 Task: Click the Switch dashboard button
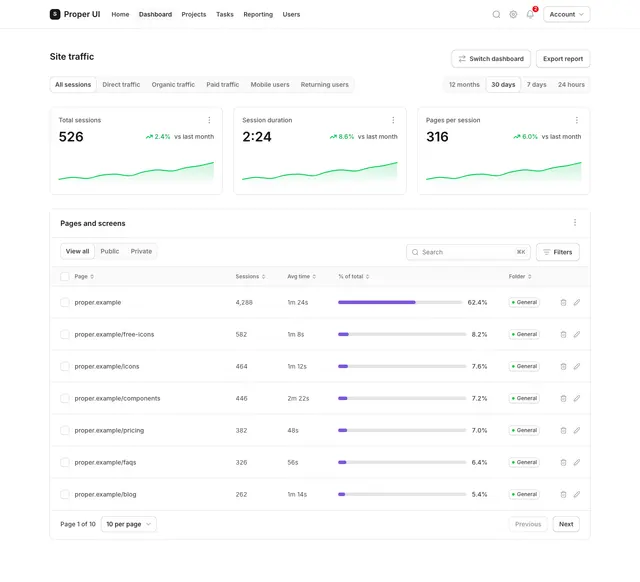[491, 59]
